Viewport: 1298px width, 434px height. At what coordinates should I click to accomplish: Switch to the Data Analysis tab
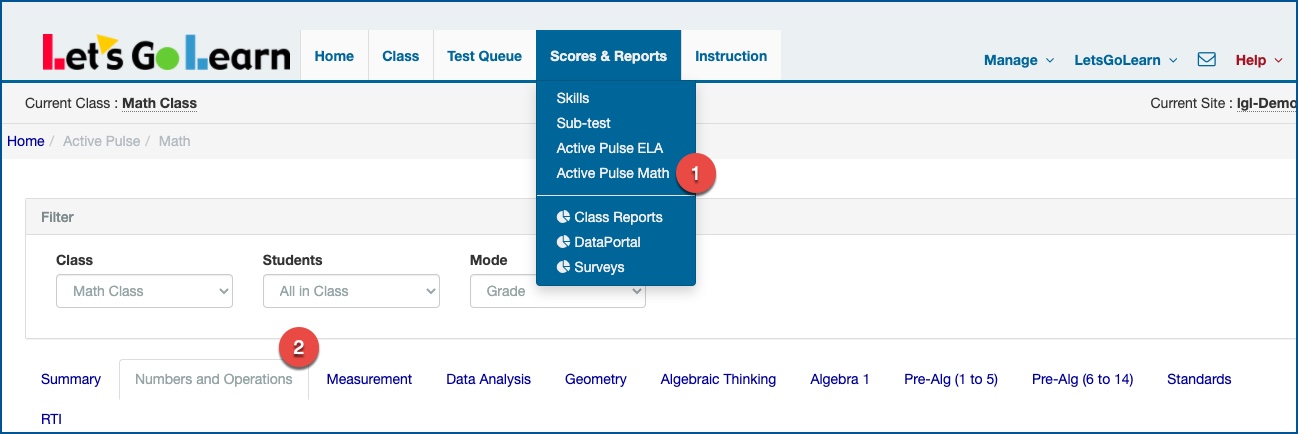click(488, 379)
